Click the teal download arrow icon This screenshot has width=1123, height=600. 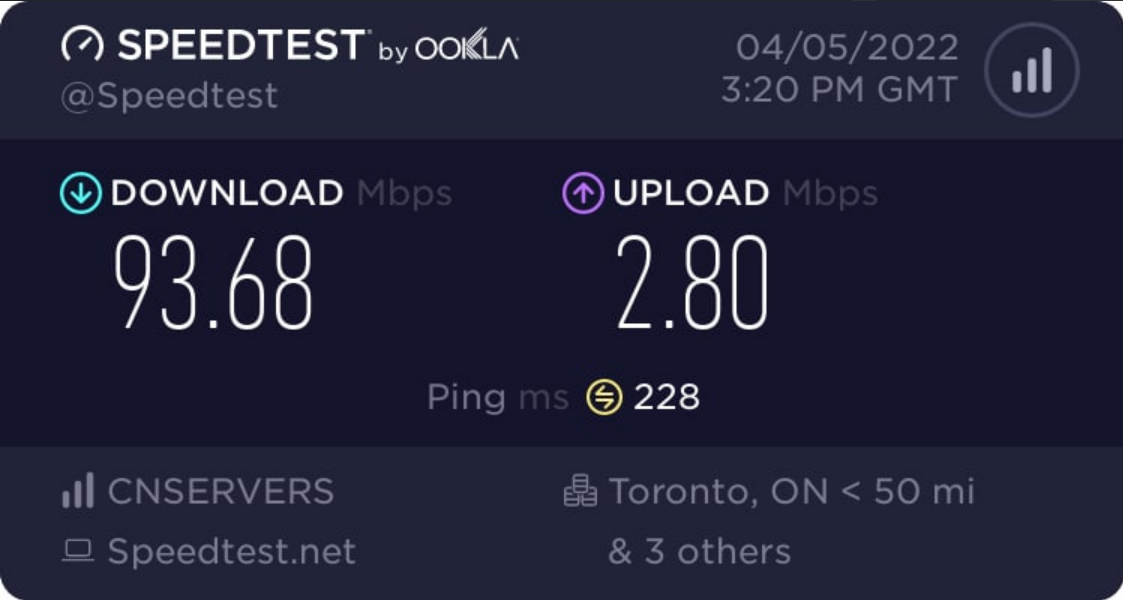click(x=81, y=194)
